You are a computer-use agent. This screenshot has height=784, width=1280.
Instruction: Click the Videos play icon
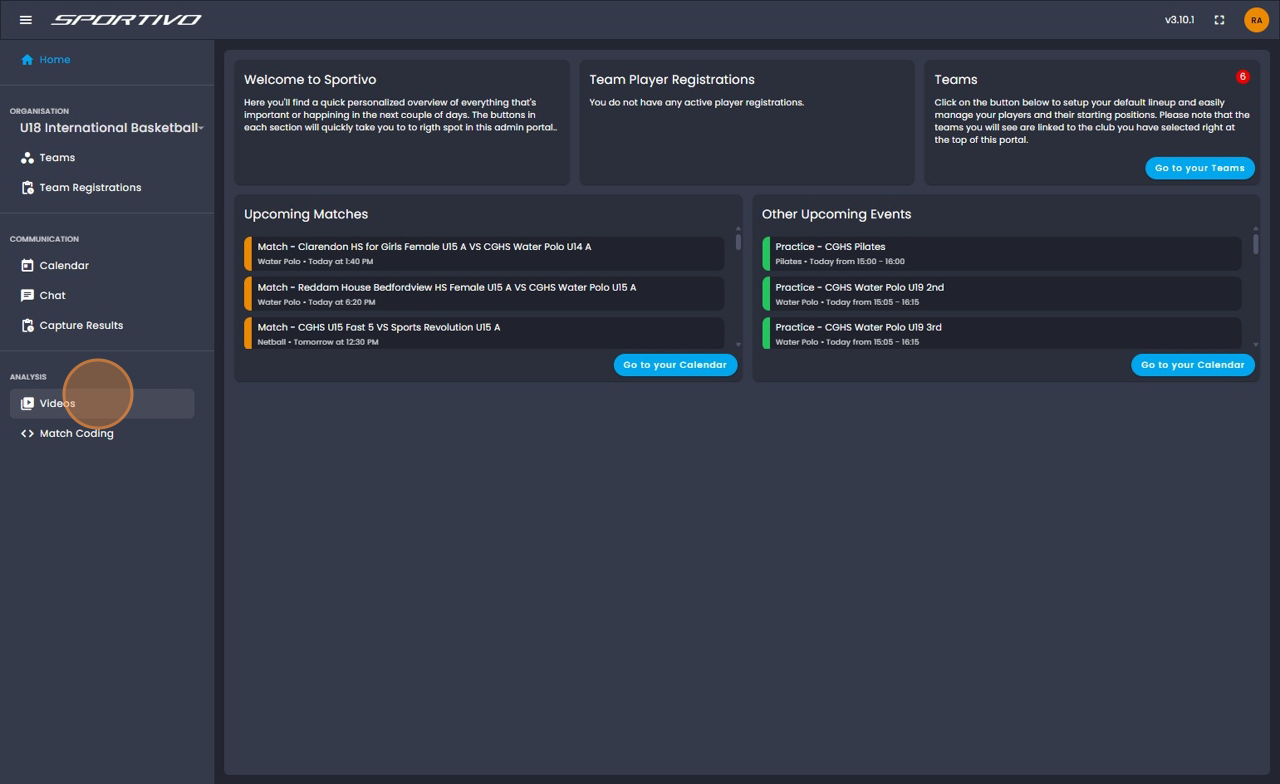(27, 404)
